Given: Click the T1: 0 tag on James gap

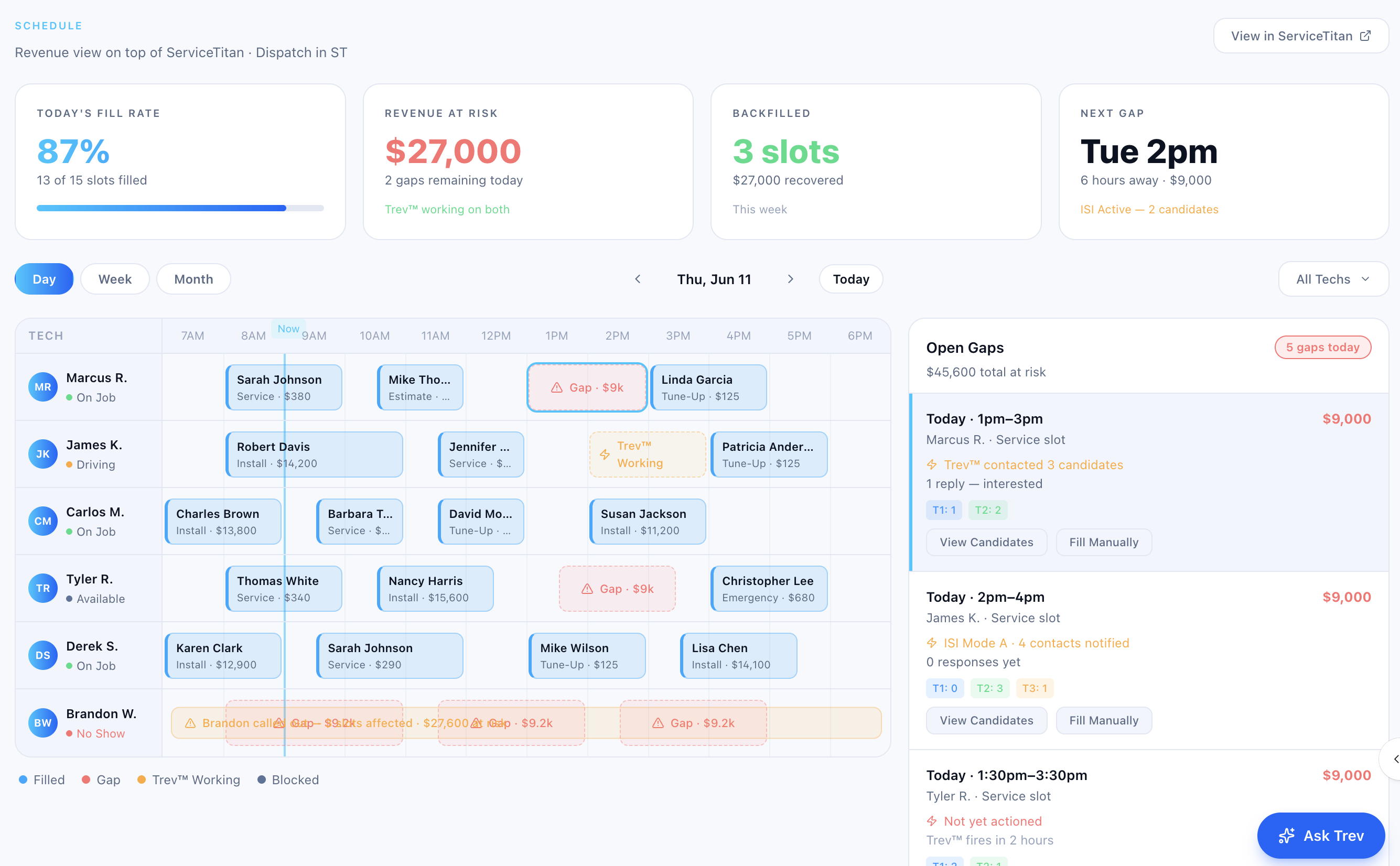Looking at the screenshot, I should coord(945,688).
